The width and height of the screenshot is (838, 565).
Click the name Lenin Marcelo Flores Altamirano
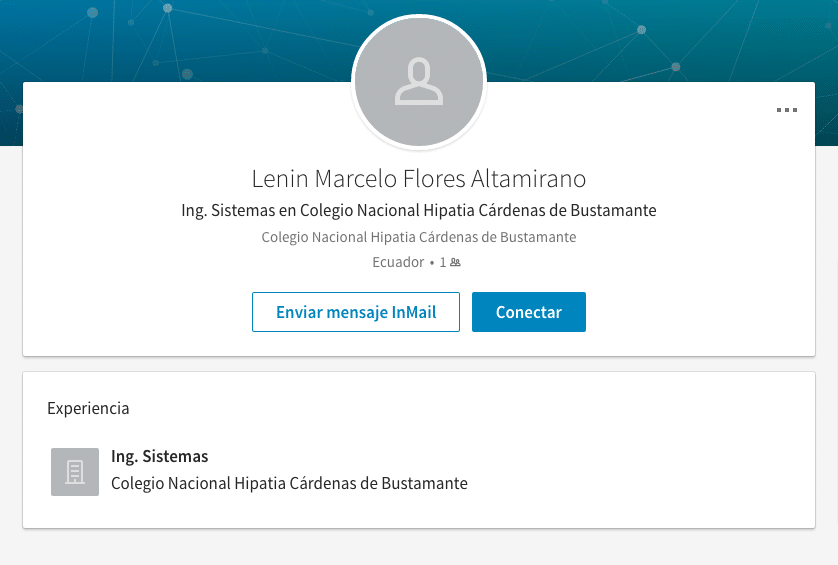point(419,179)
